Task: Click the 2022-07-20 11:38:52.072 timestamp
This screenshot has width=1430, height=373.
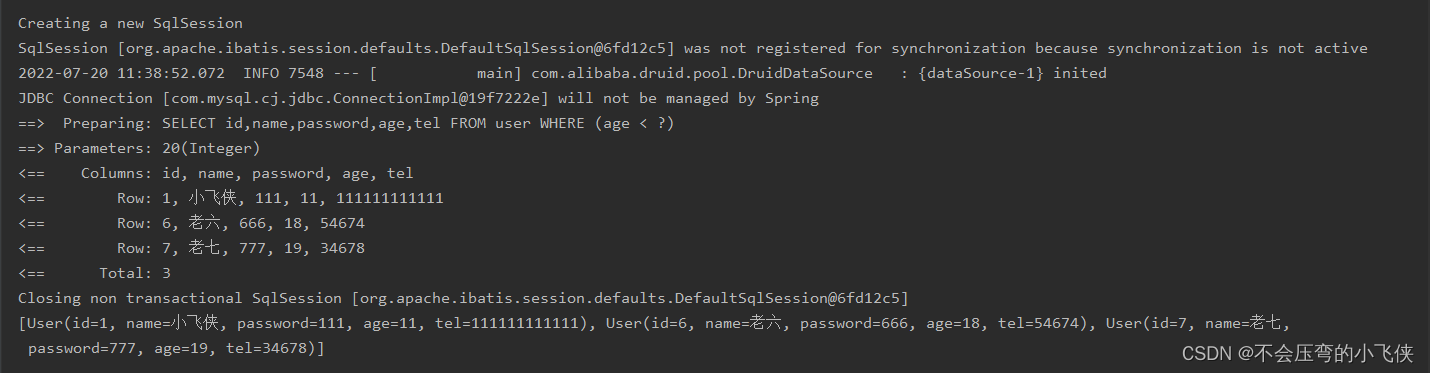Action: pyautogui.click(x=121, y=73)
